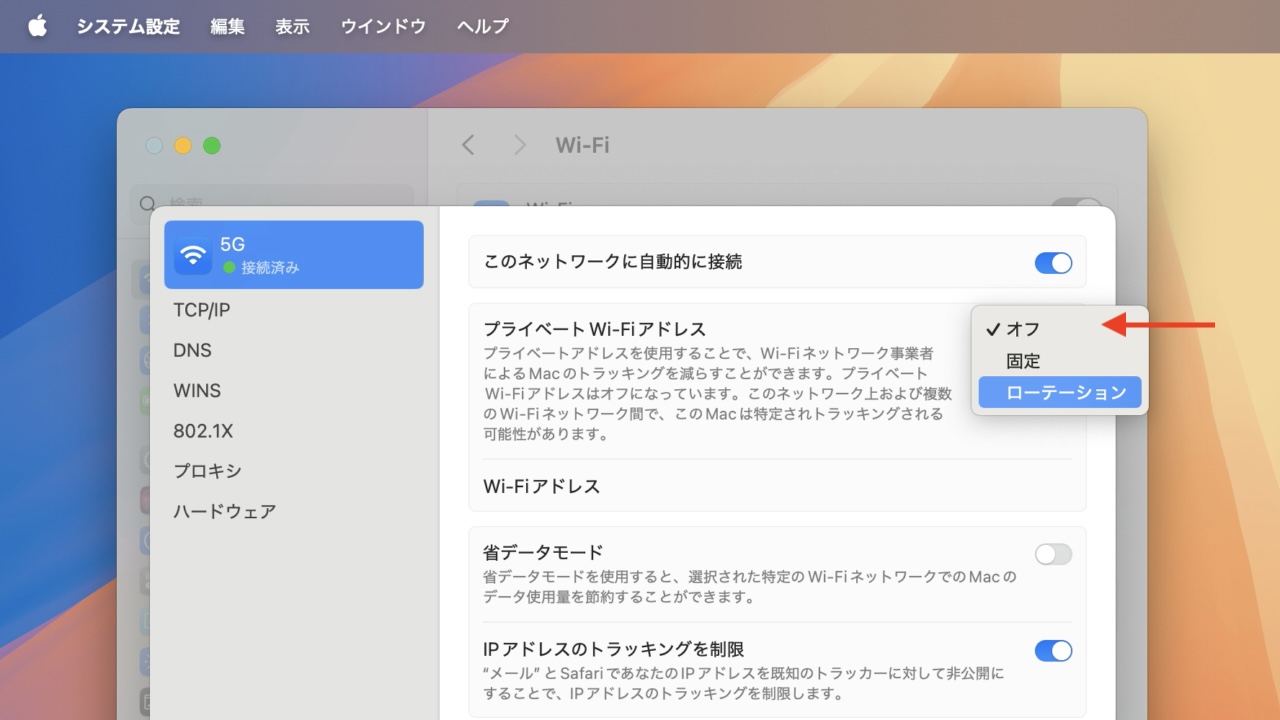Click the 省データモード label
Image resolution: width=1280 pixels, height=720 pixels.
(543, 552)
